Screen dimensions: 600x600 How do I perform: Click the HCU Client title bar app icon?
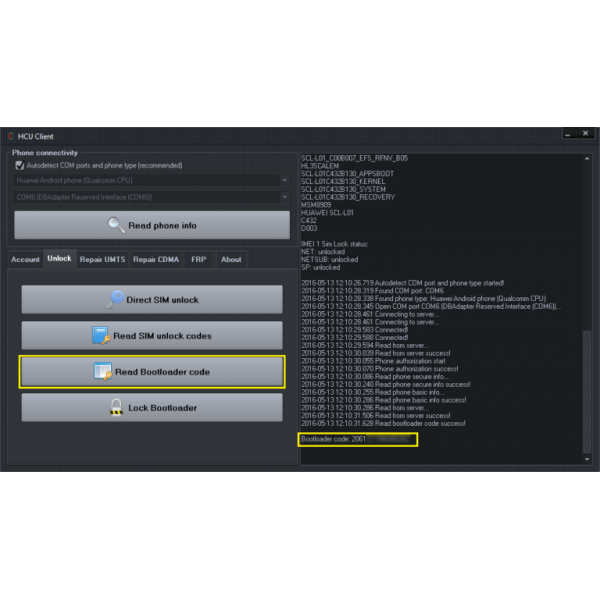10,136
